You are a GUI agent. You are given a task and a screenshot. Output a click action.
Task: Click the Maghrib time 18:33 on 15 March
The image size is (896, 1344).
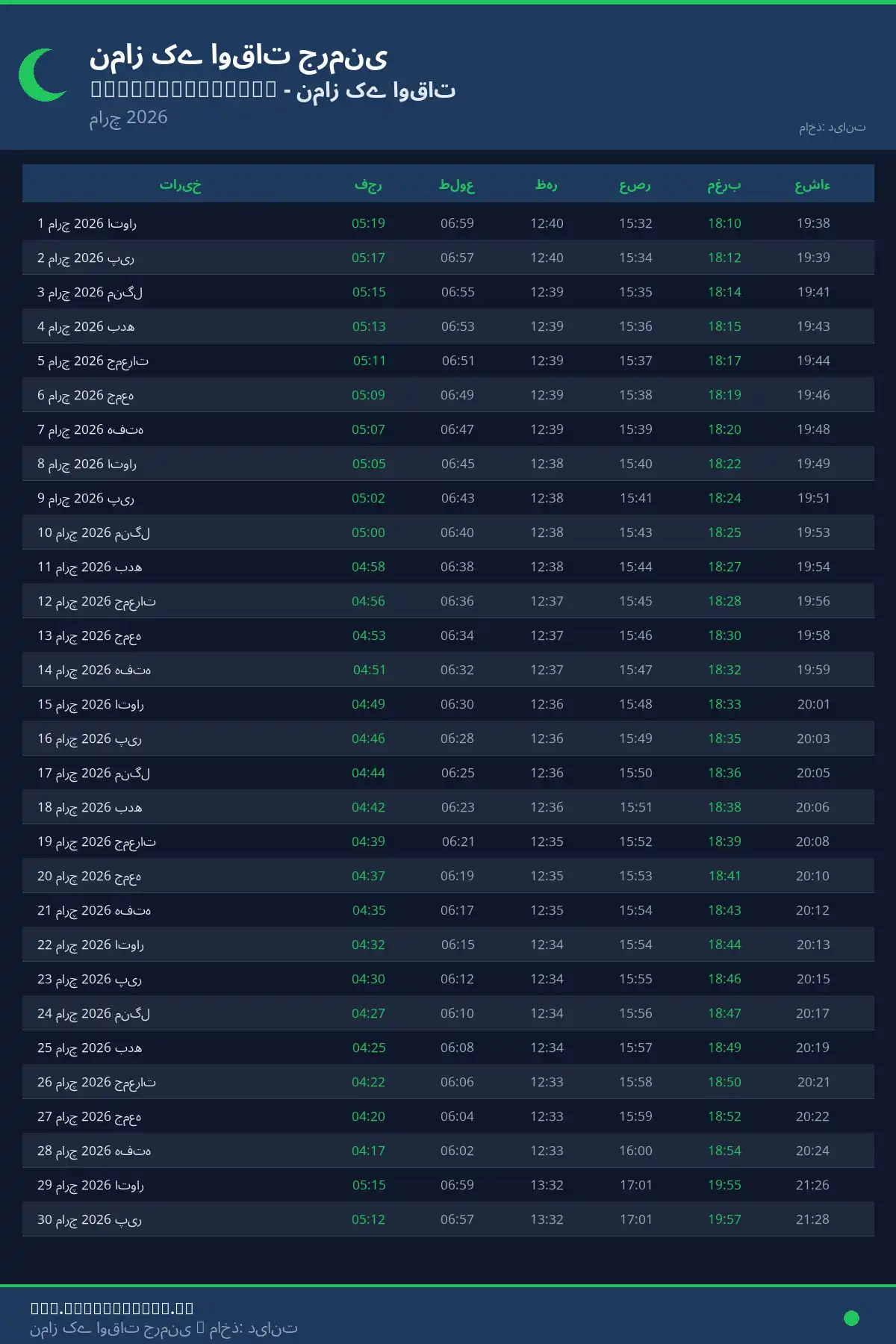point(724,704)
